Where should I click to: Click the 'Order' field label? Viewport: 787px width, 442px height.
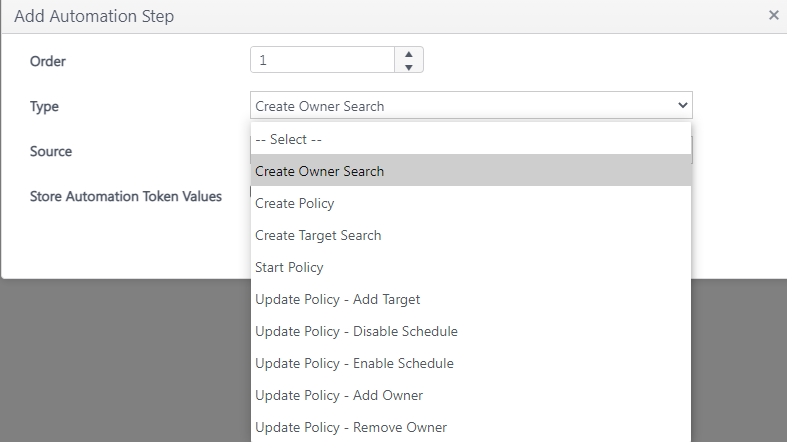48,61
